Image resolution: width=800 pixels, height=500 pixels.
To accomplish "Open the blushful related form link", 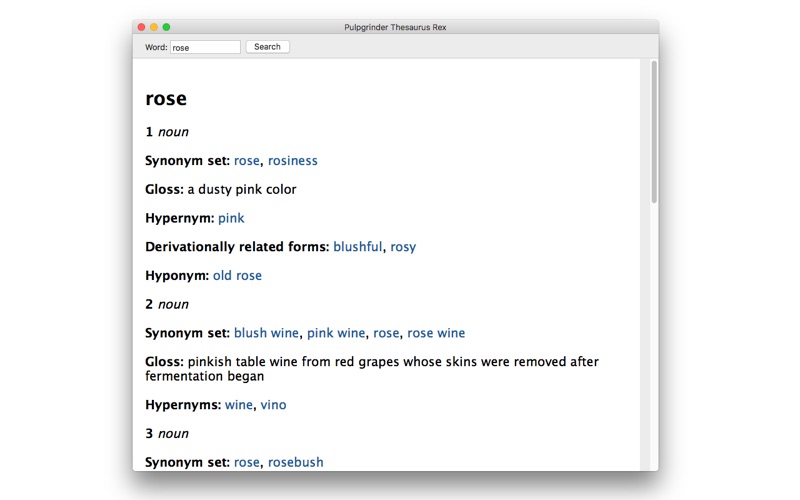I will point(358,247).
